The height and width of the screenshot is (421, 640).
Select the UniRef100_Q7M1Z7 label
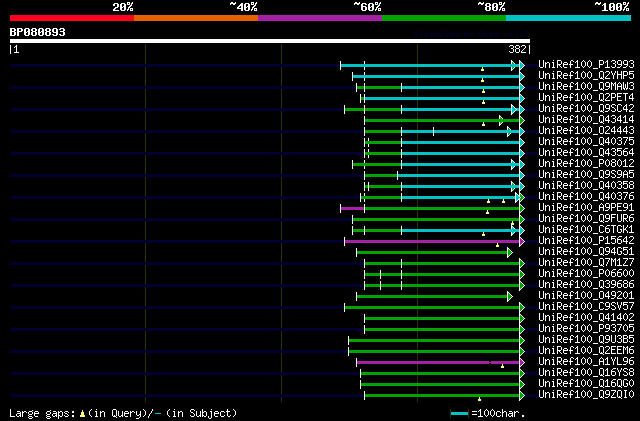(x=586, y=263)
